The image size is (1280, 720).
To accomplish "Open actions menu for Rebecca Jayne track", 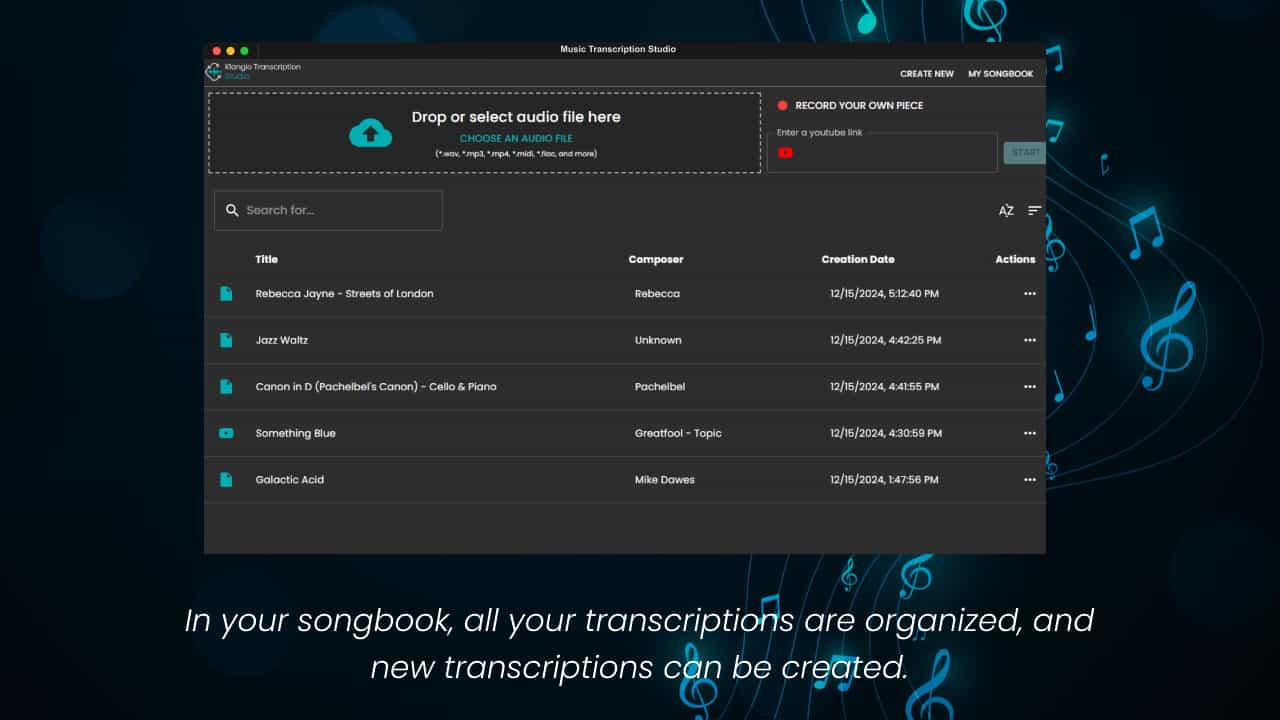I will tap(1030, 293).
